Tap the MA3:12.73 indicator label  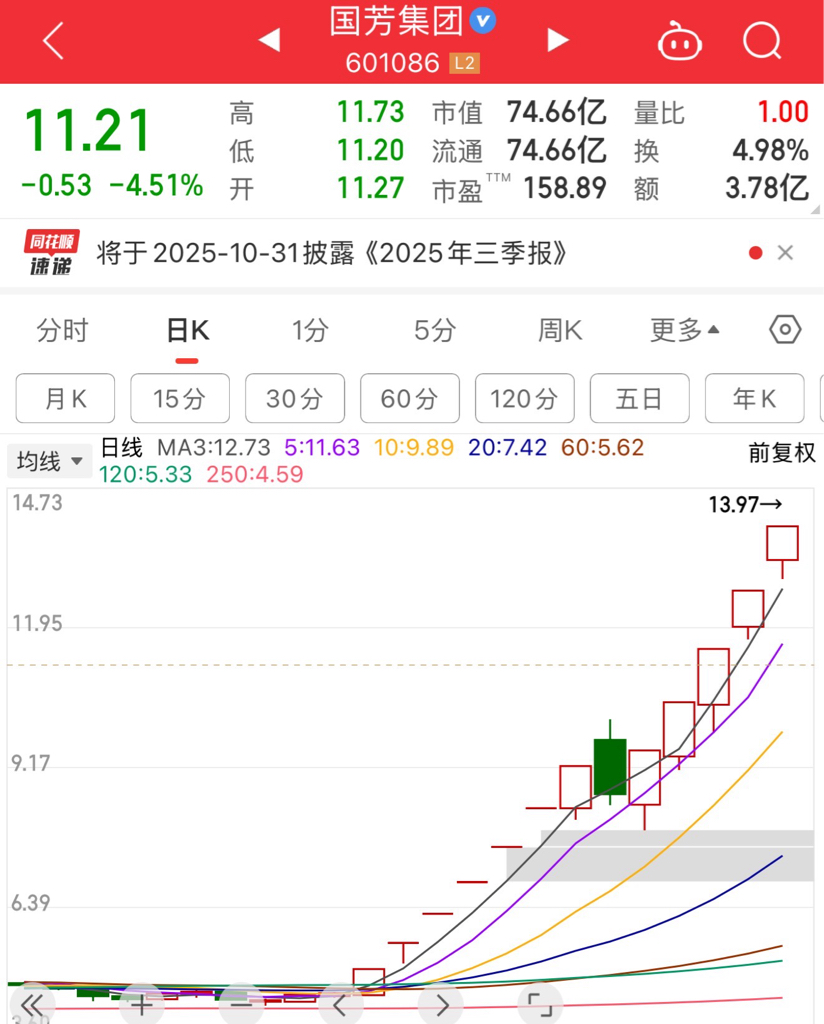click(214, 447)
